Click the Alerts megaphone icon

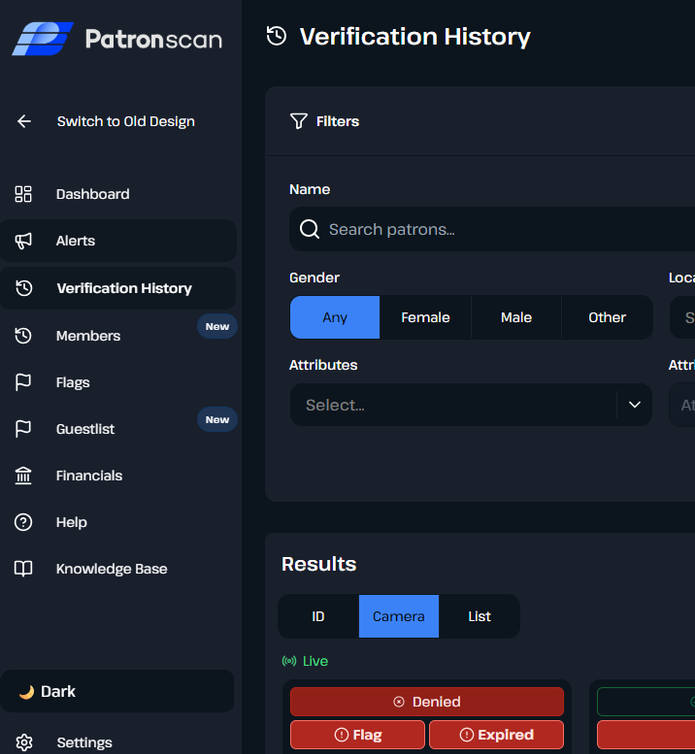[x=23, y=241]
